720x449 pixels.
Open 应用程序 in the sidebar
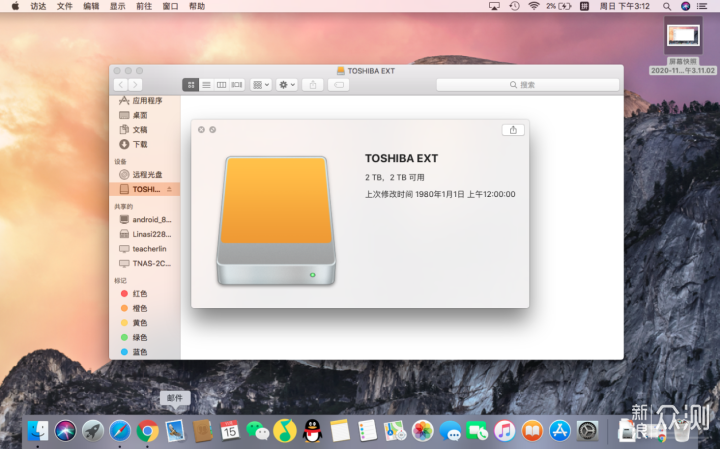tap(145, 101)
